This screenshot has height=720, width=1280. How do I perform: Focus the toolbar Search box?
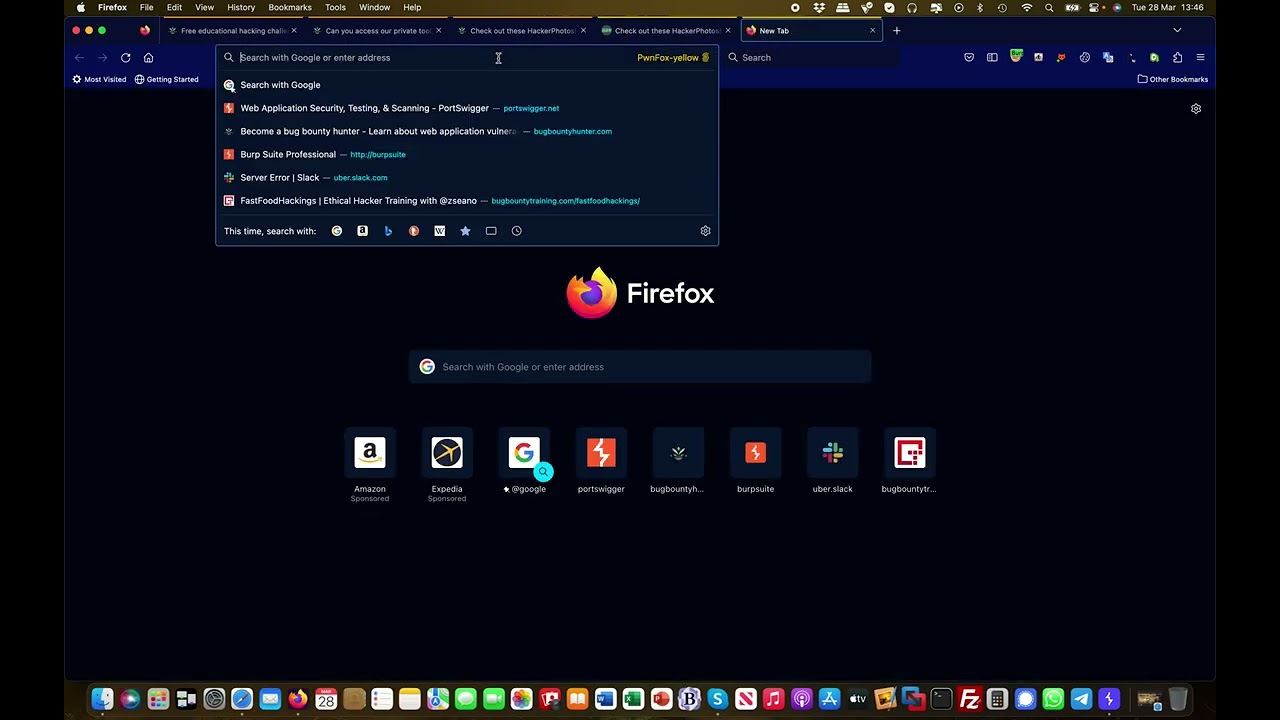point(810,57)
